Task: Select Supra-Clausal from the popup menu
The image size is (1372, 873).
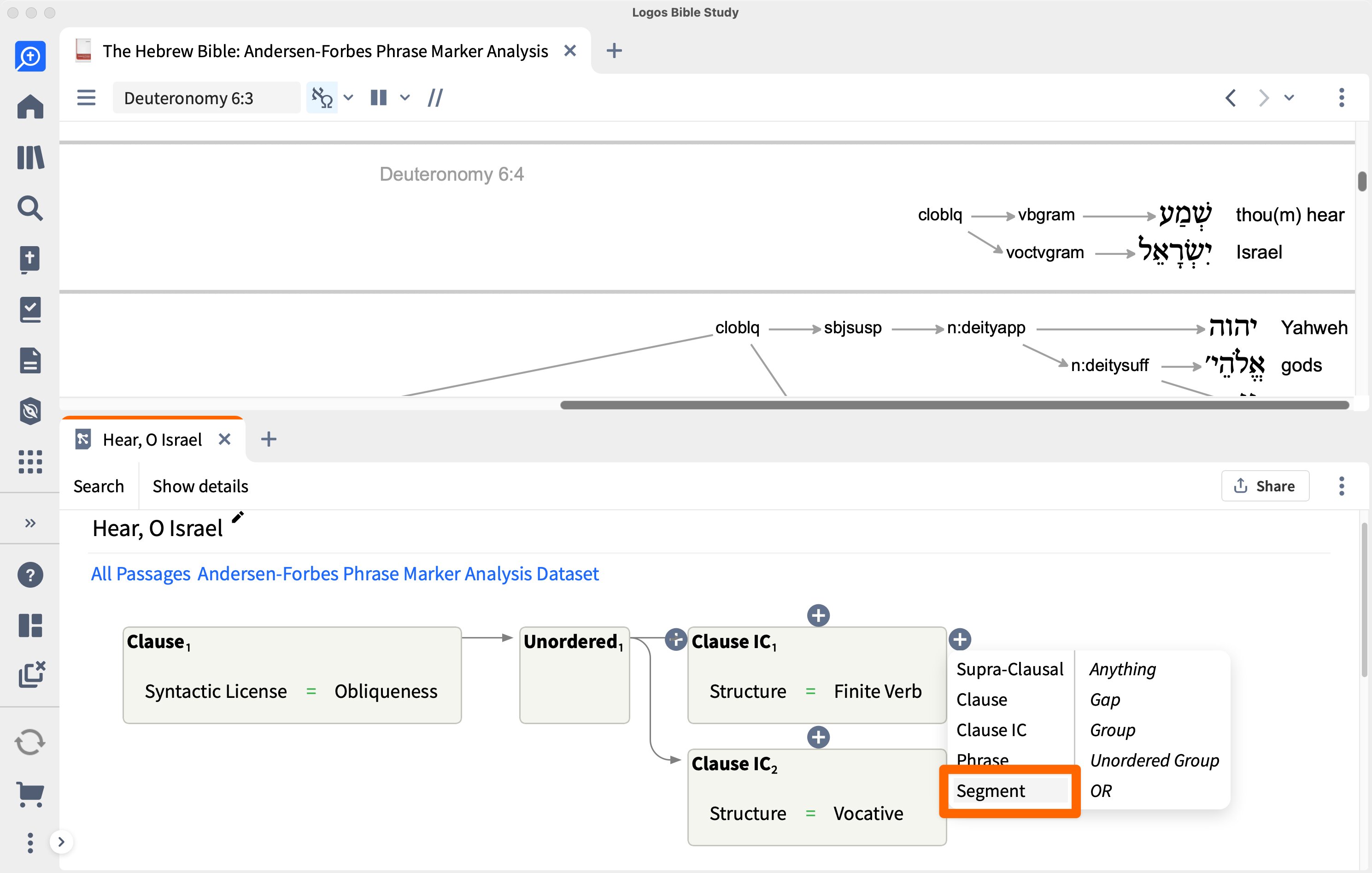Action: (1009, 669)
